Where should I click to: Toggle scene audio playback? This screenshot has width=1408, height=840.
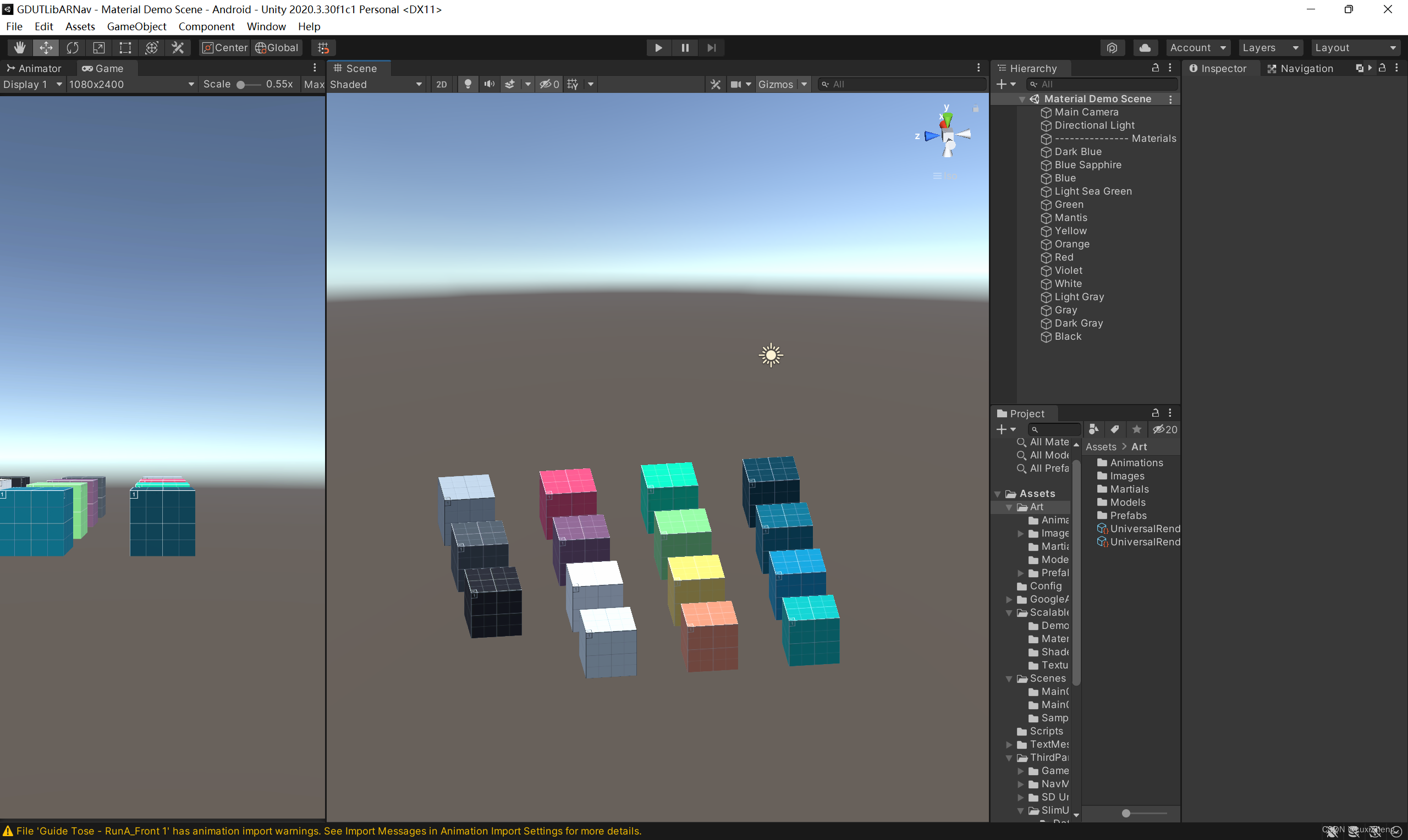coord(489,84)
